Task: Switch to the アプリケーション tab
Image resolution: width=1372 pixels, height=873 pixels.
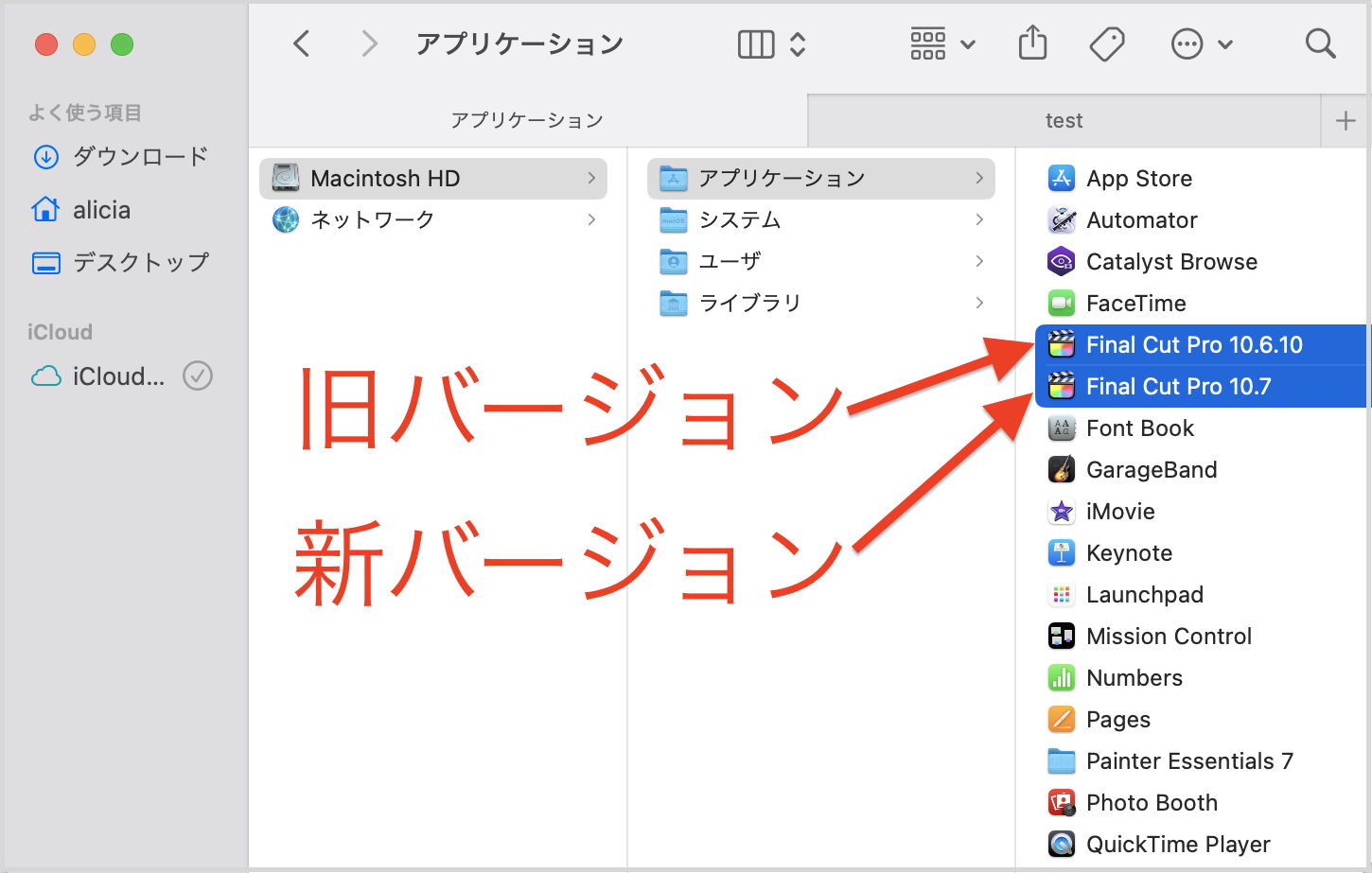Action: pos(527,120)
